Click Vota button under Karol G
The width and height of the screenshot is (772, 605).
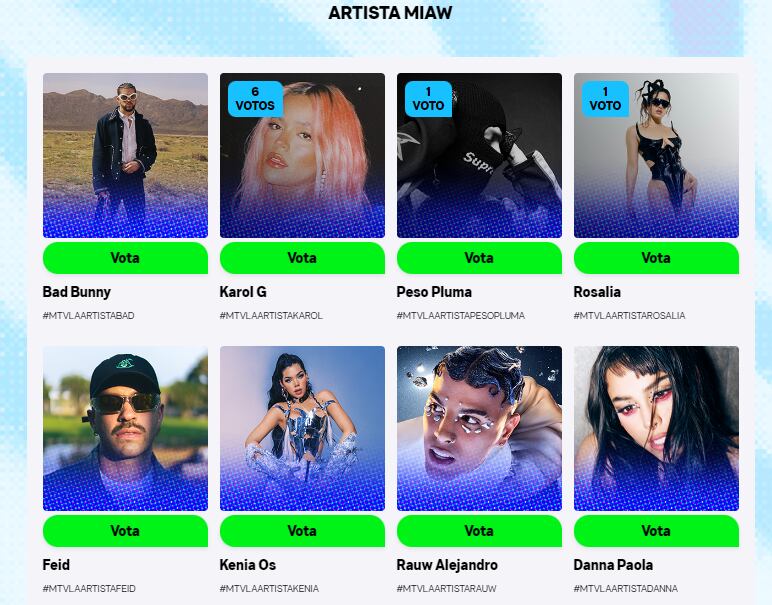[302, 258]
